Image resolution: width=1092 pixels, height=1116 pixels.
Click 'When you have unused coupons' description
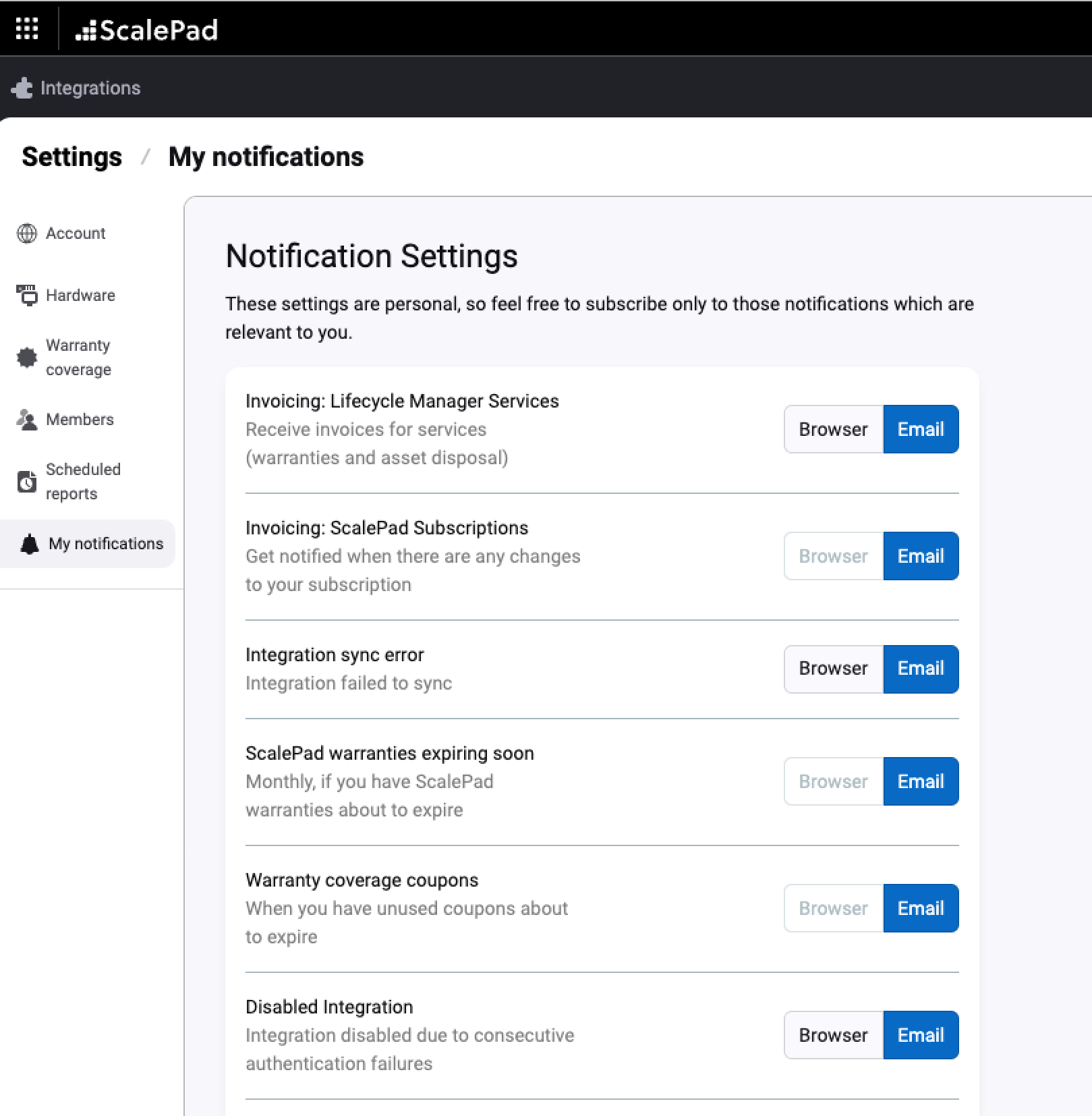[407, 922]
